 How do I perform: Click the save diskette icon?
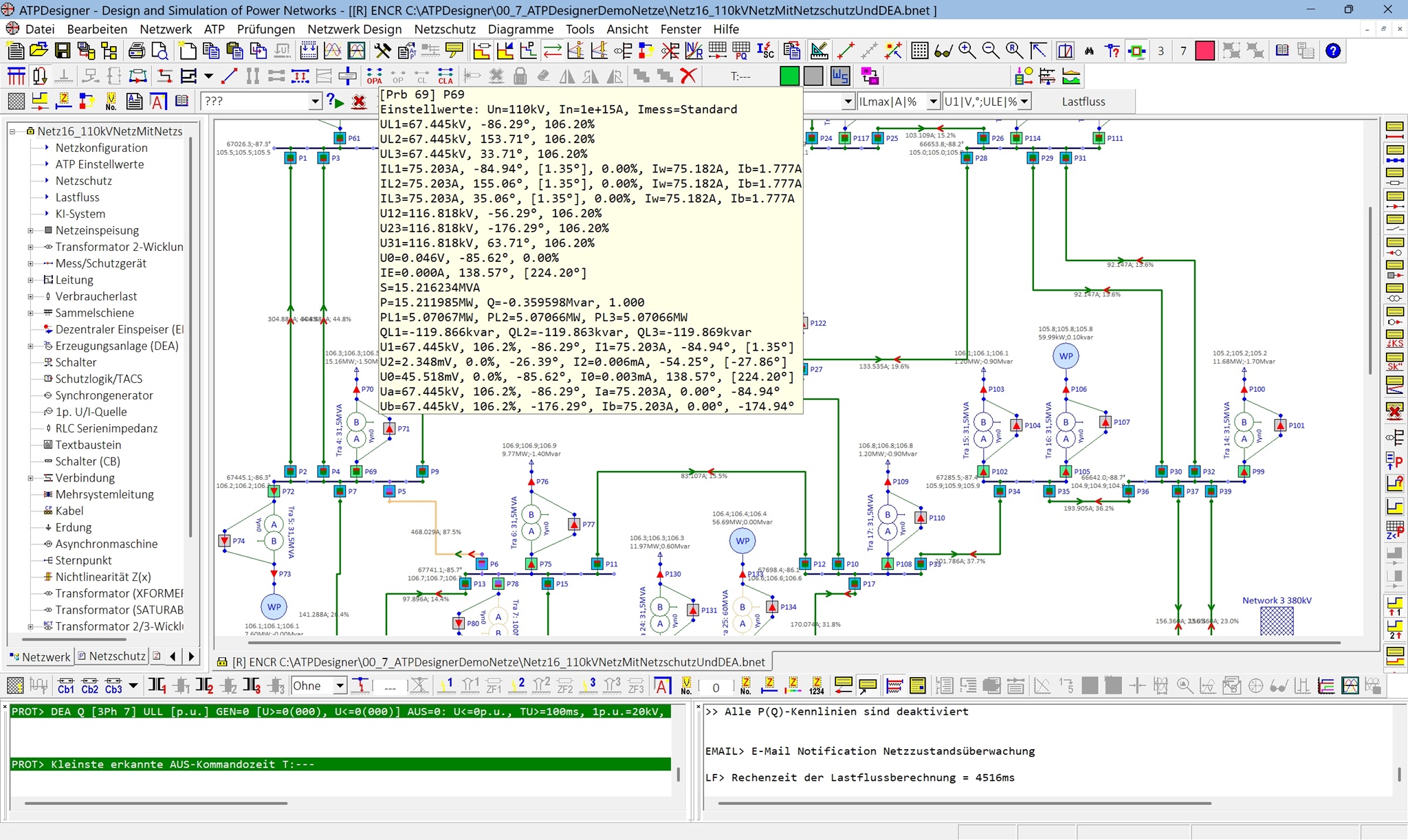tap(63, 51)
